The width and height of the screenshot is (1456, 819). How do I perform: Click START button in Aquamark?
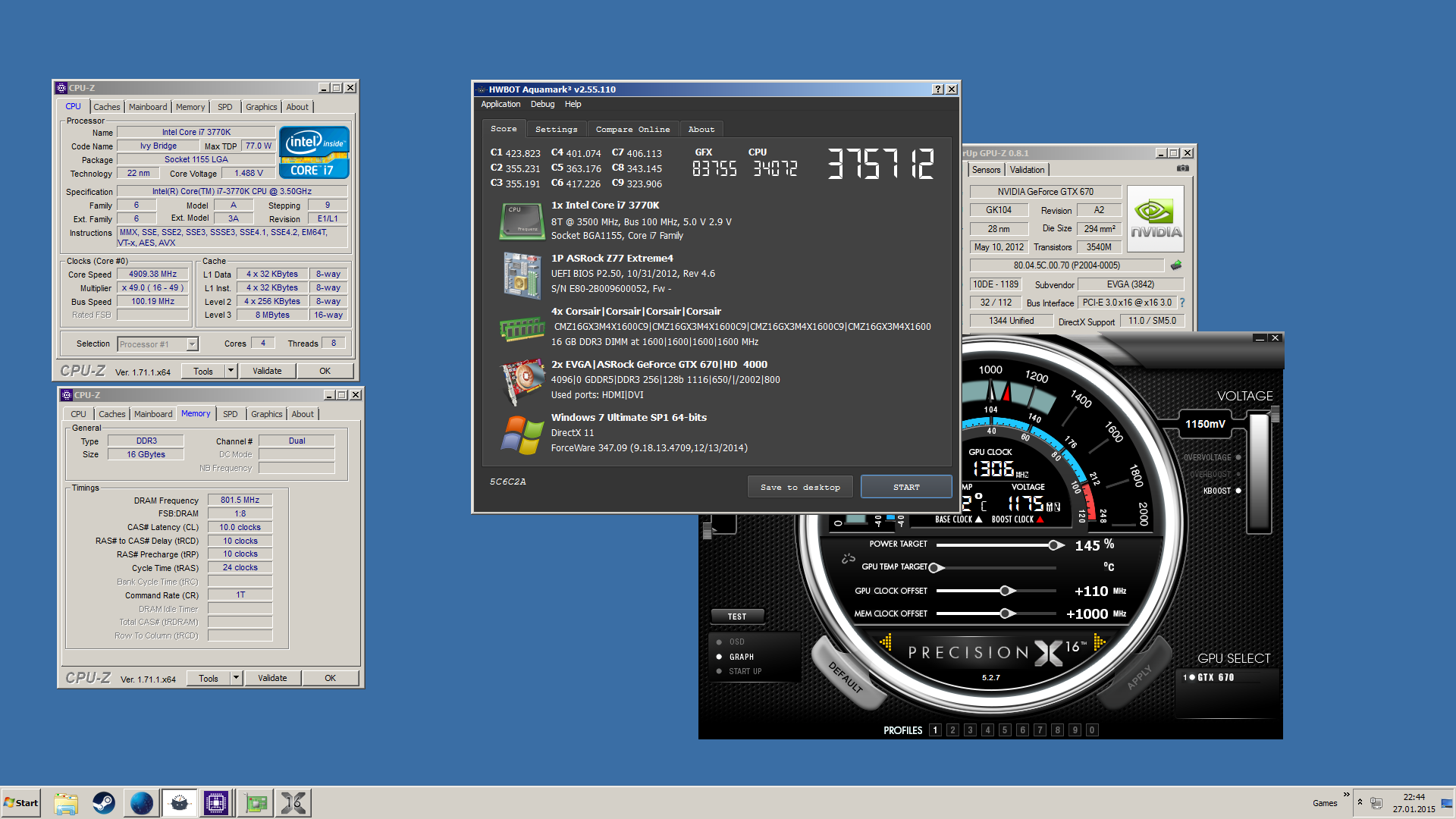906,488
